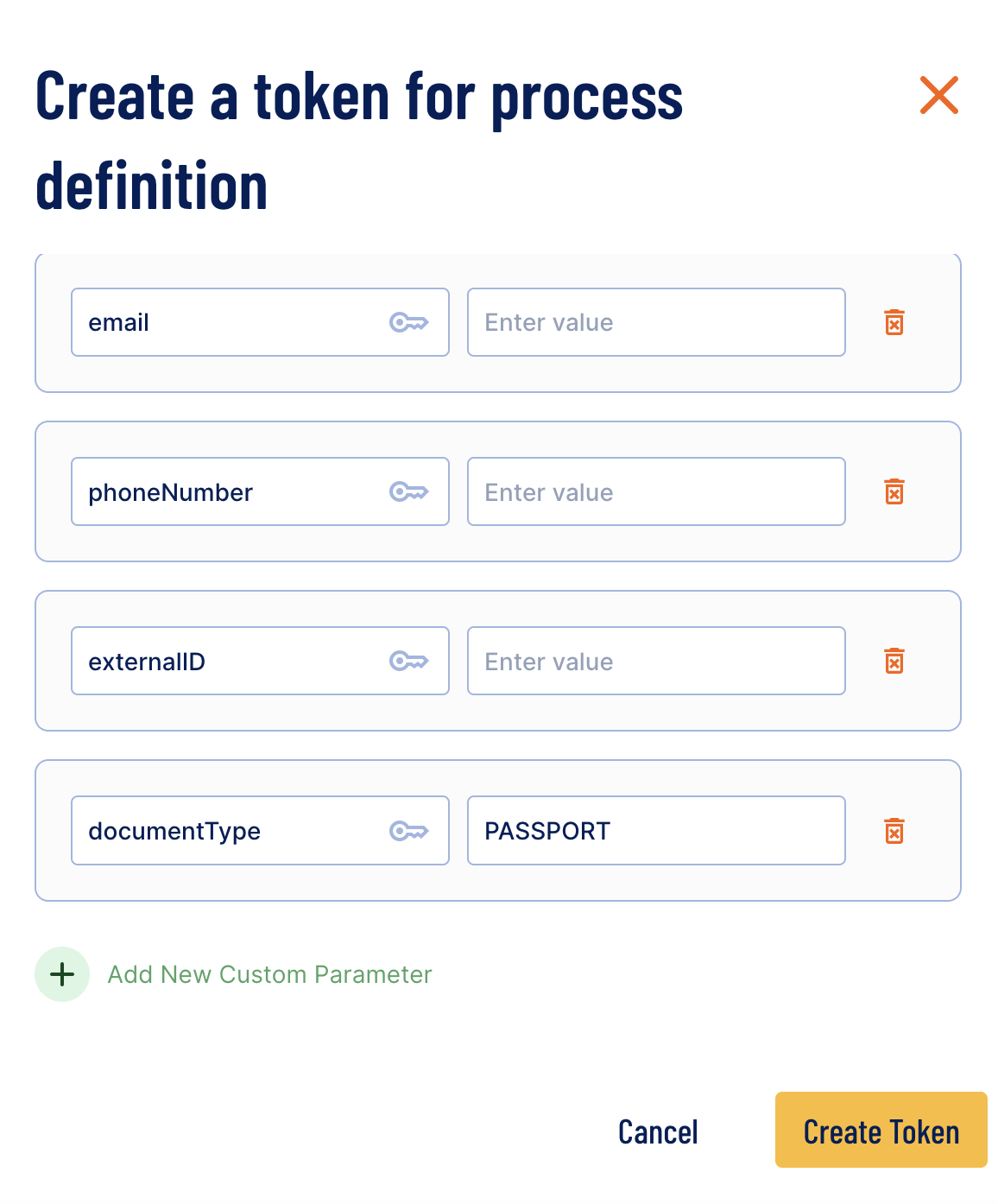The image size is (998, 1204).
Task: Cancel the token creation
Action: [658, 1131]
